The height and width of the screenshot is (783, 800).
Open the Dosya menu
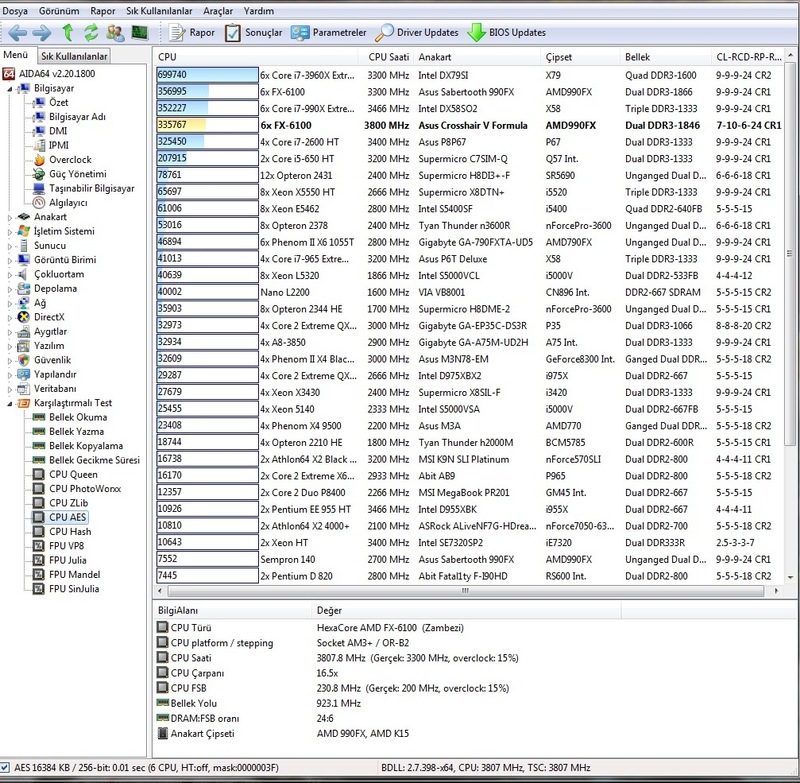[15, 11]
